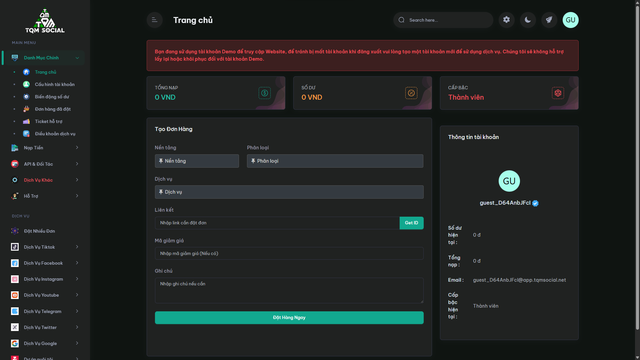Open the settings gear icon in header
This screenshot has height=360, width=640.
coord(506,20)
